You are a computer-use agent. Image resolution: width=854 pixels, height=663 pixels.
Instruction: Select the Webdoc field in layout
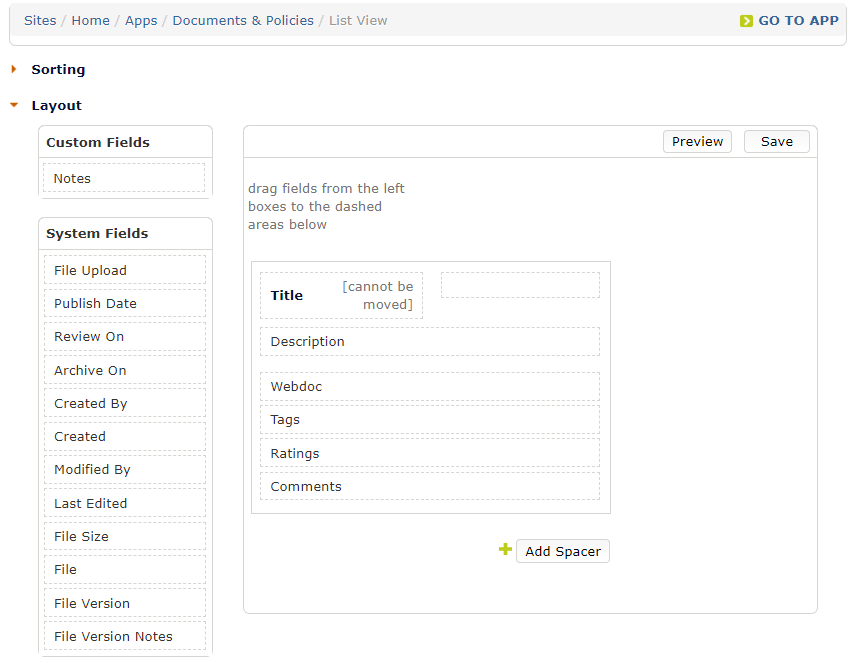pos(430,386)
